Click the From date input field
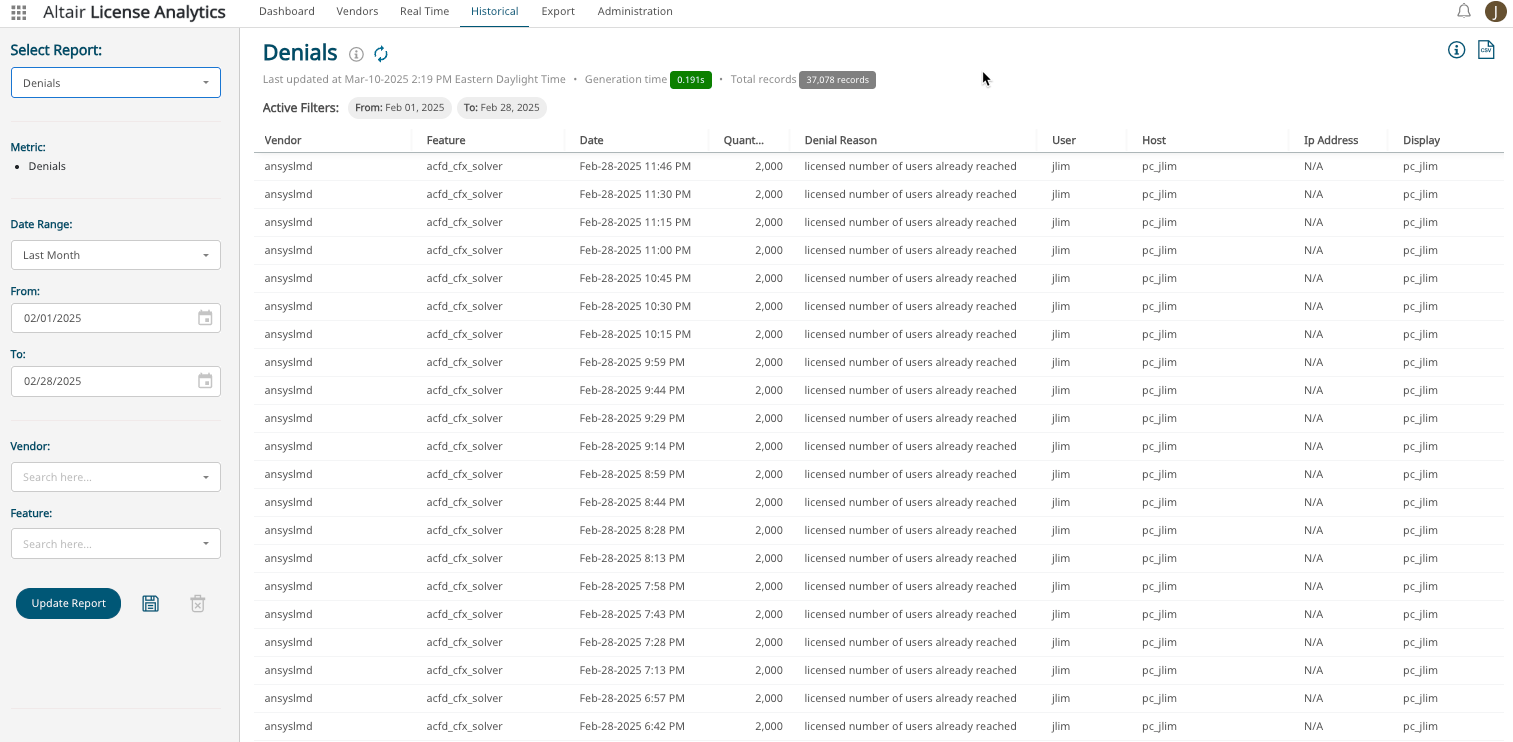The image size is (1513, 742). (100, 318)
